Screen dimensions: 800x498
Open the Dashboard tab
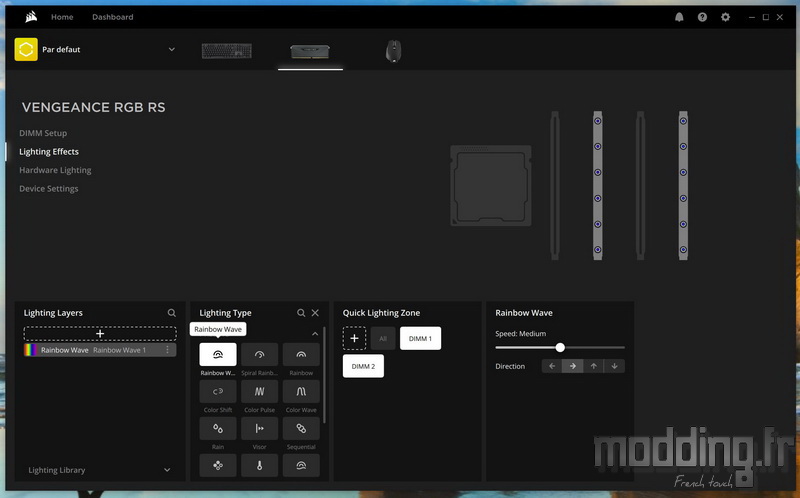(x=113, y=17)
